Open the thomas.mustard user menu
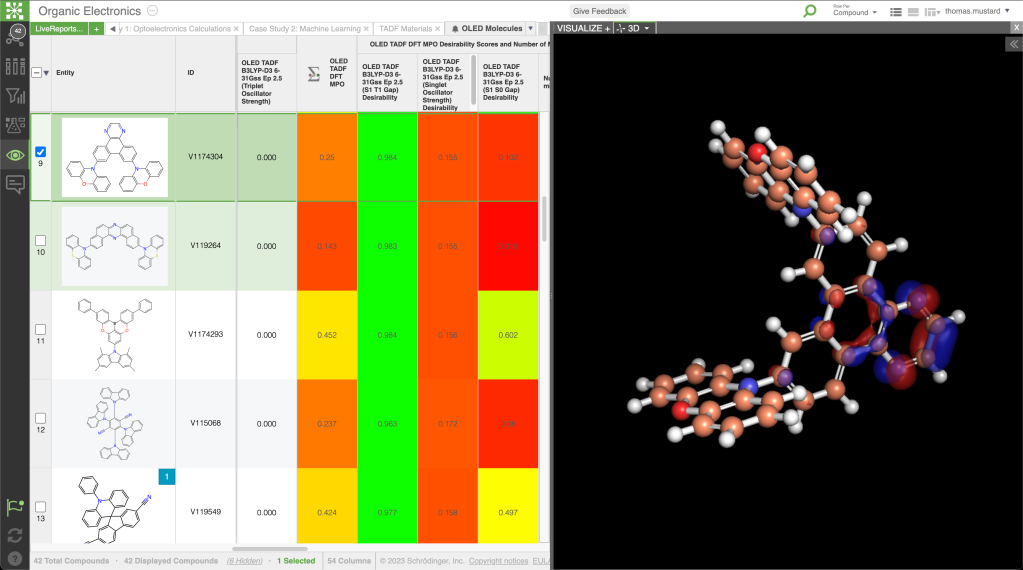Image resolution: width=1023 pixels, height=570 pixels. point(977,11)
